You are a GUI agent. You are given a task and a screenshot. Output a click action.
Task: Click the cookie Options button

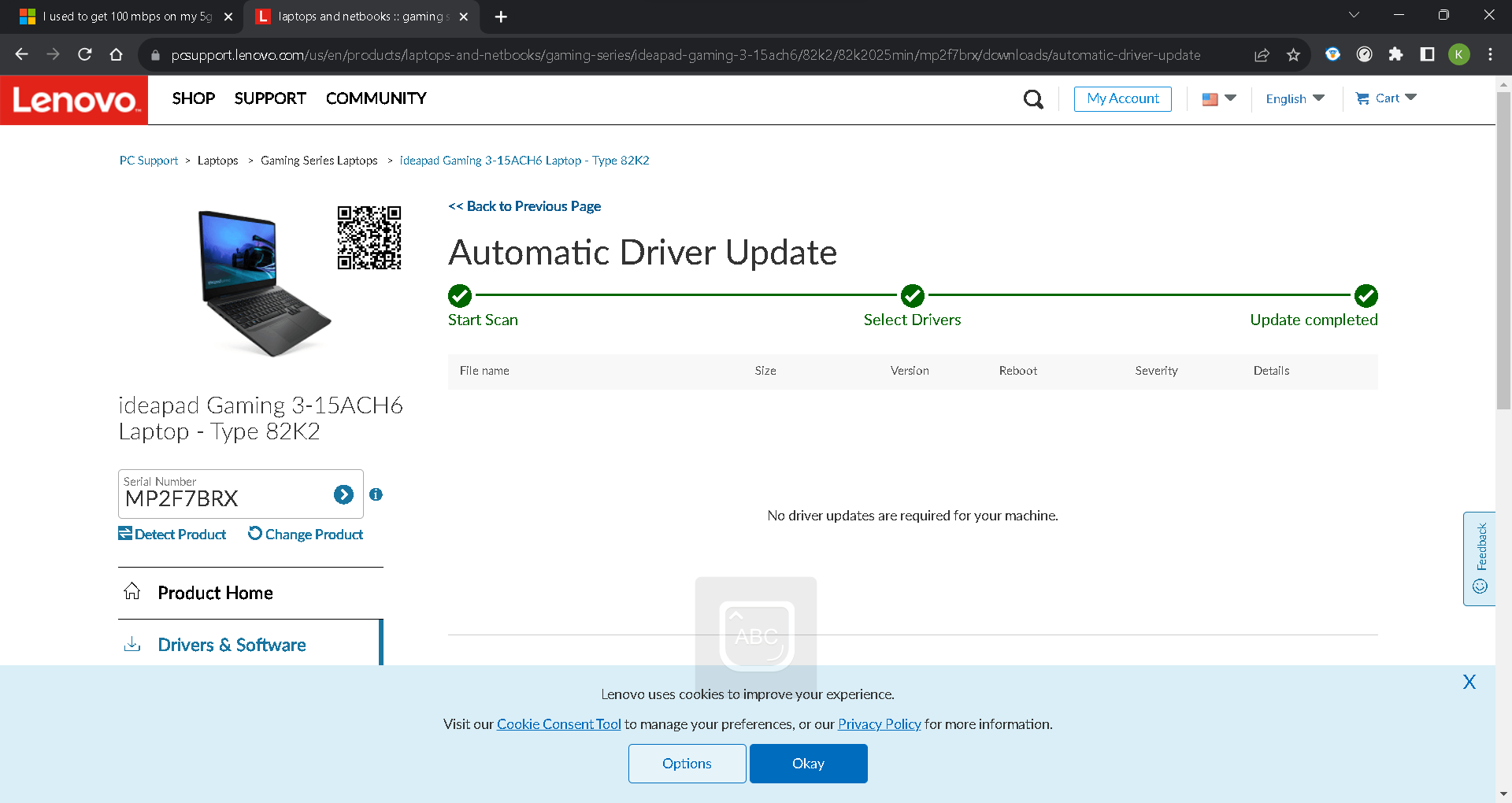(x=687, y=764)
